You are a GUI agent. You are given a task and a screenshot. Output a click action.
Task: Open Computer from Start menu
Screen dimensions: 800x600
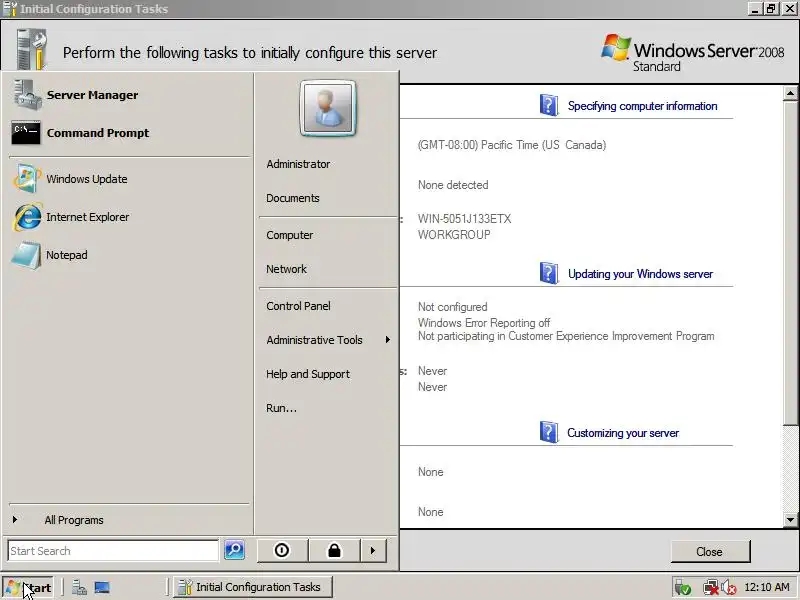coord(290,235)
